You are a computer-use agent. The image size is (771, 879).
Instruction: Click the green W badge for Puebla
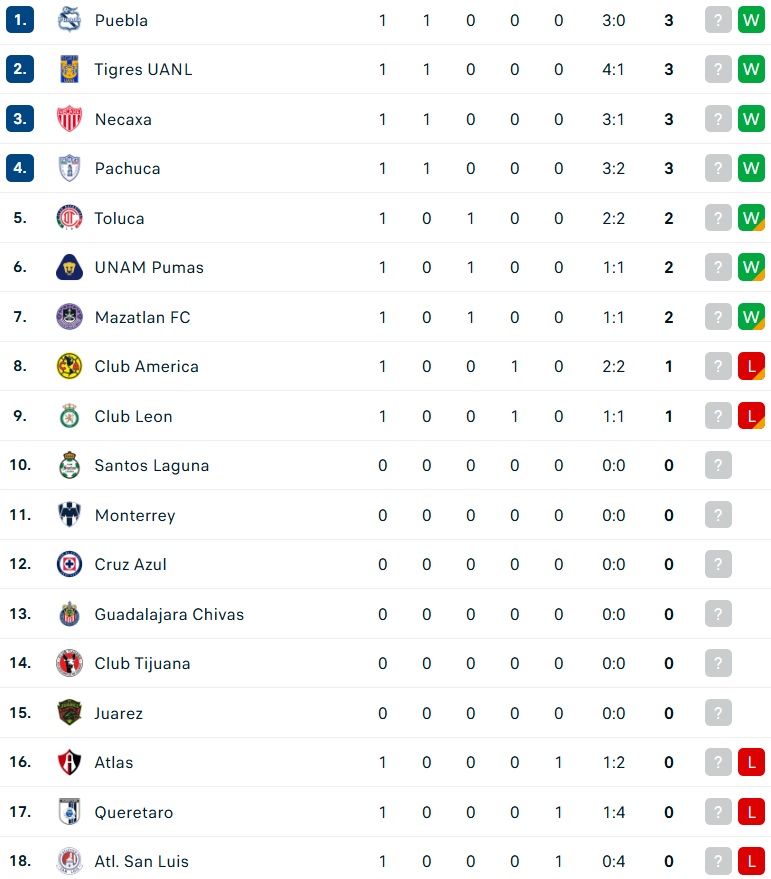751,20
